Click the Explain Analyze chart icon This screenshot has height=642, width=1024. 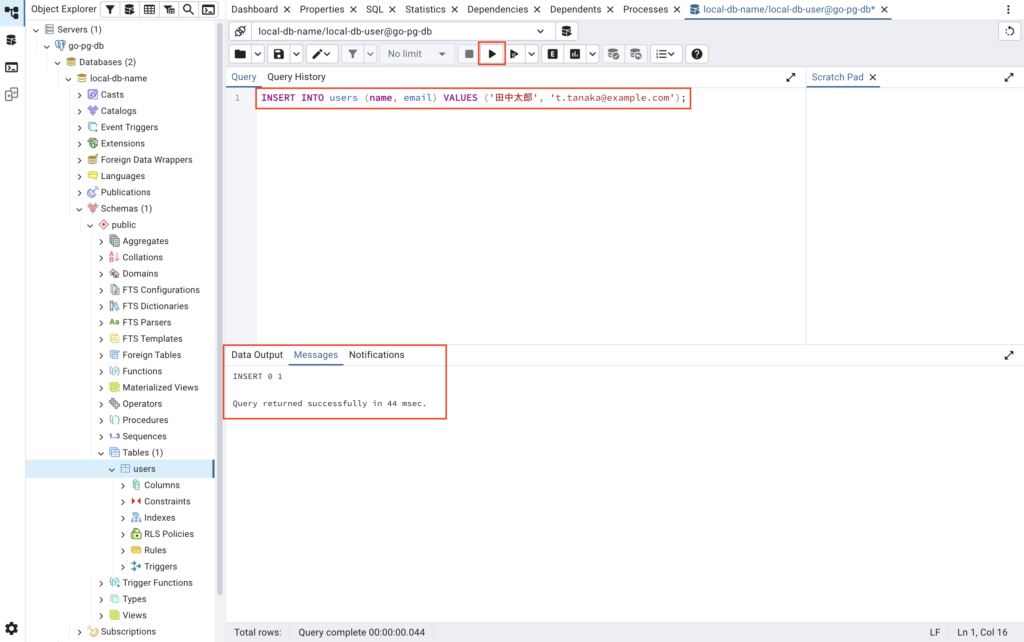click(575, 54)
